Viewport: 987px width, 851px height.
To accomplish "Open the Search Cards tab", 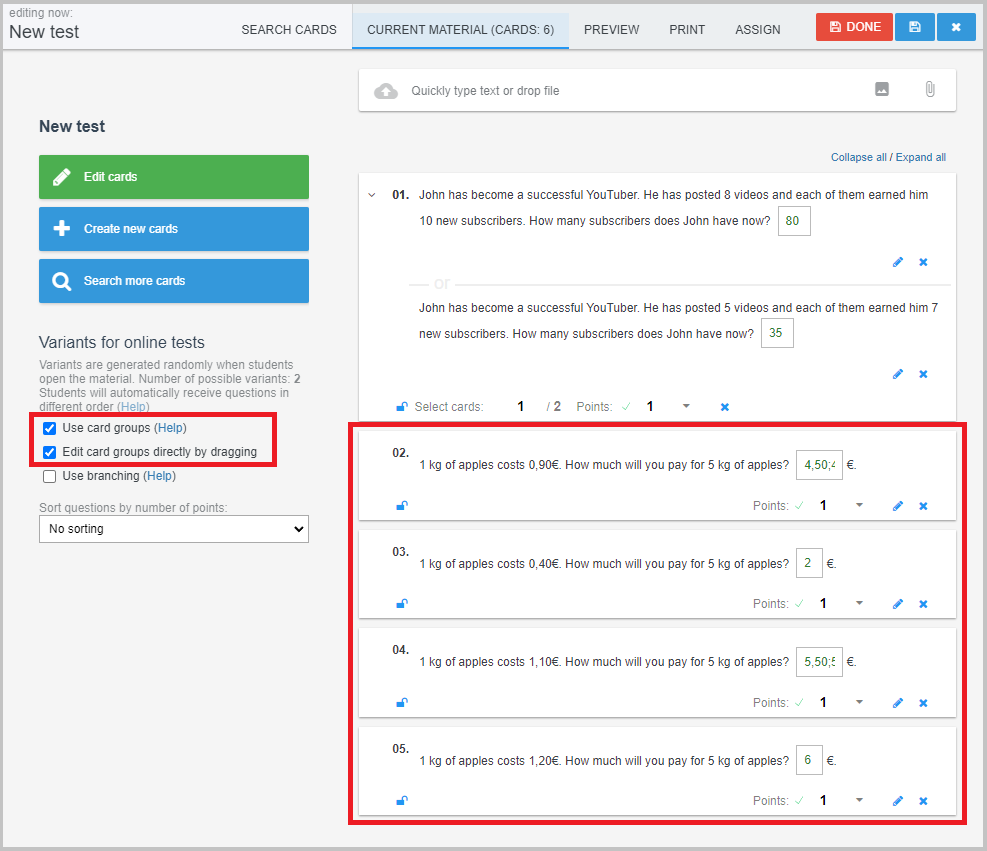I will coord(289,30).
